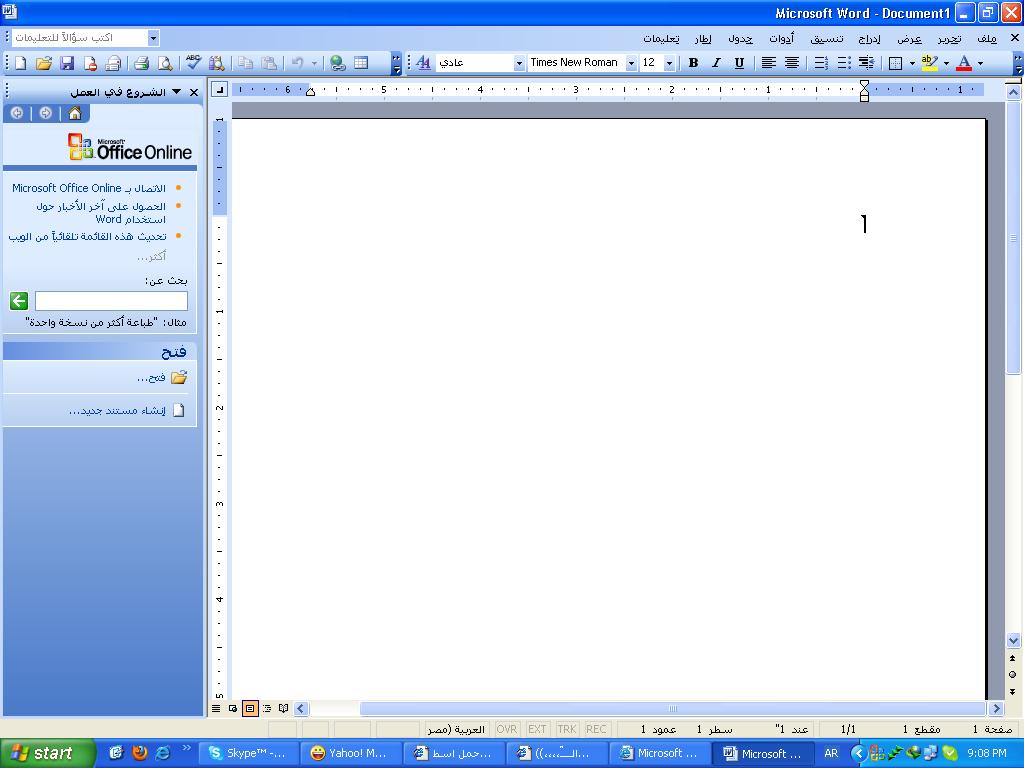Open the إدراج (Insert) menu
This screenshot has width=1024, height=768.
point(869,39)
